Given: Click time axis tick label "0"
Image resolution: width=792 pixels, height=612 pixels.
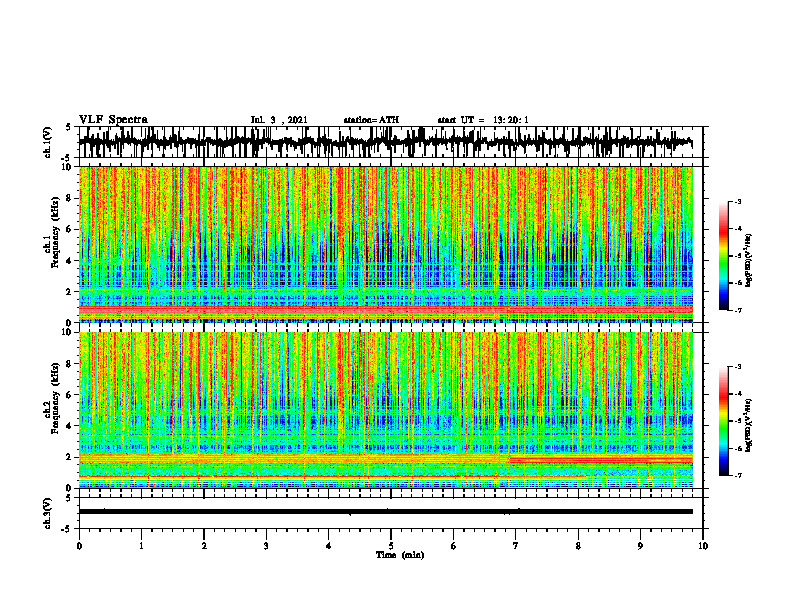Looking at the screenshot, I should pyautogui.click(x=79, y=546).
